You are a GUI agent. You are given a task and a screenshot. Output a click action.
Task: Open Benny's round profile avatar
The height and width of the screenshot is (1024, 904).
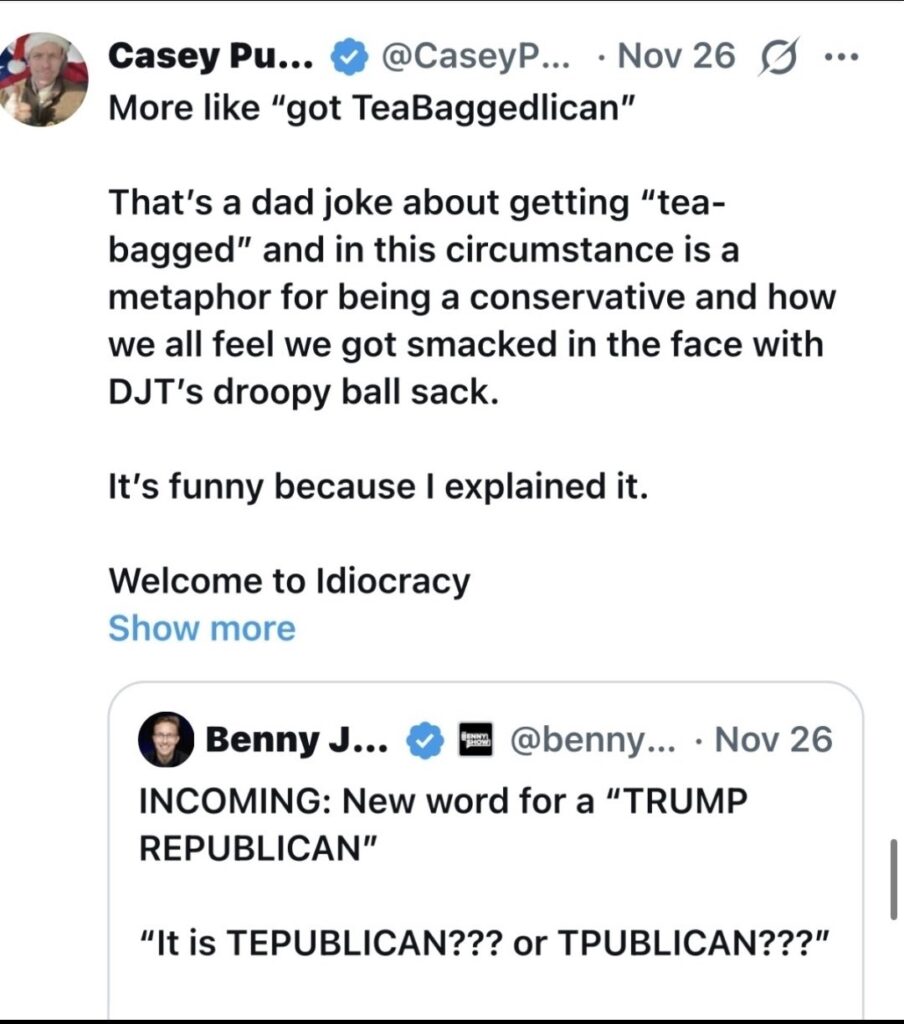[x=166, y=740]
